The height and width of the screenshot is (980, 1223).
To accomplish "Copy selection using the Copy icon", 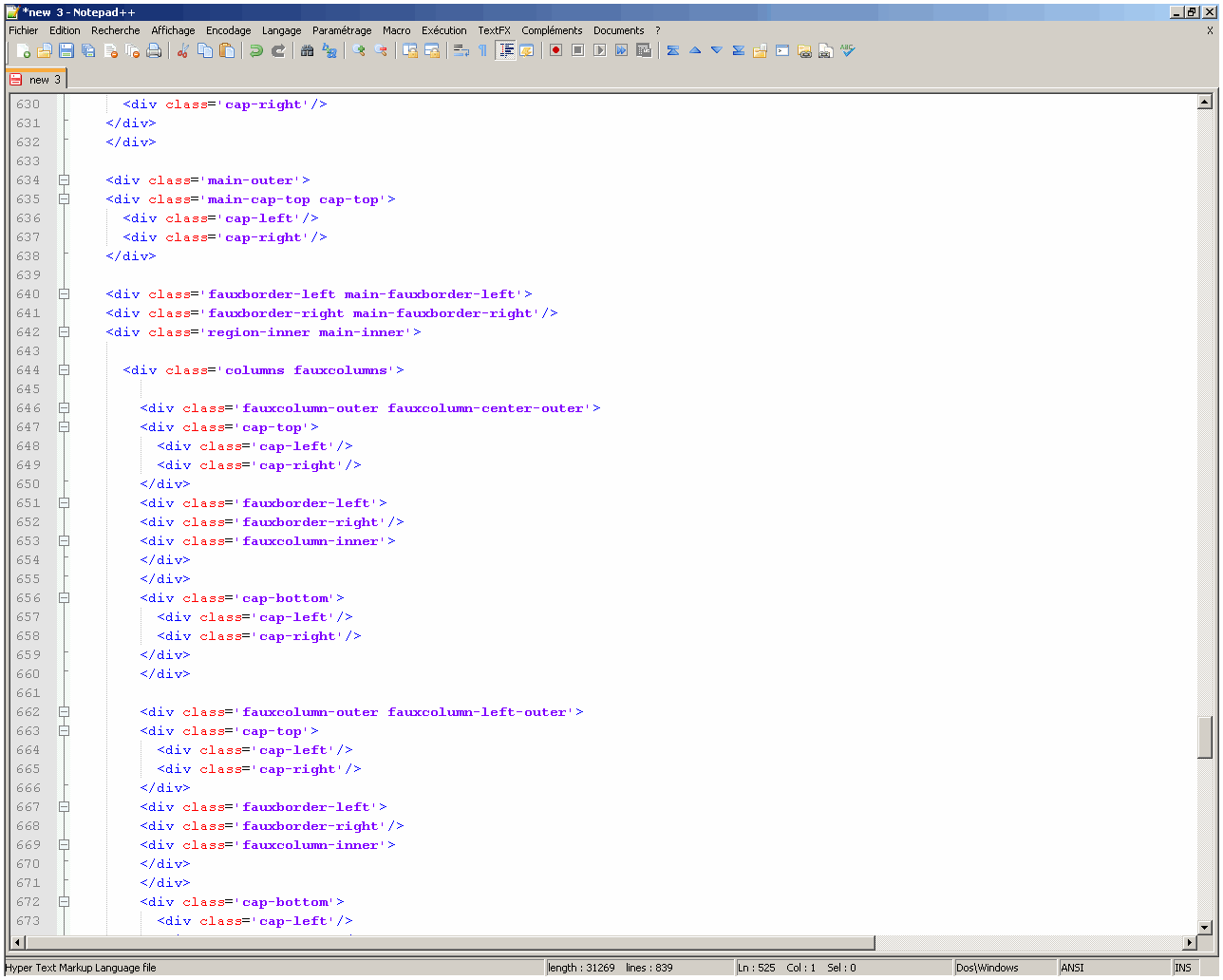I will click(x=204, y=50).
